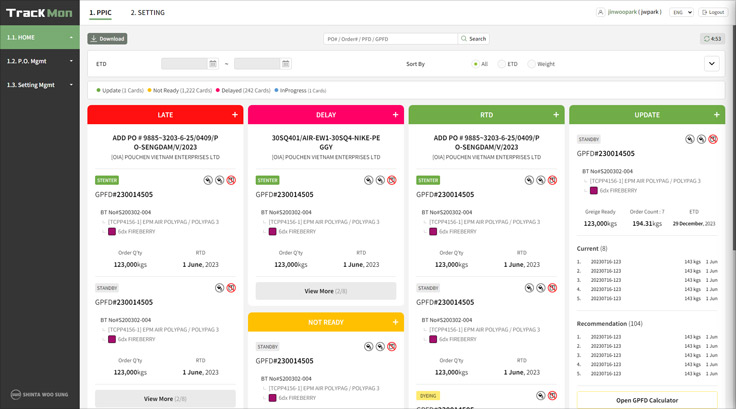Click the plus icon on NOT READY header

(x=396, y=322)
